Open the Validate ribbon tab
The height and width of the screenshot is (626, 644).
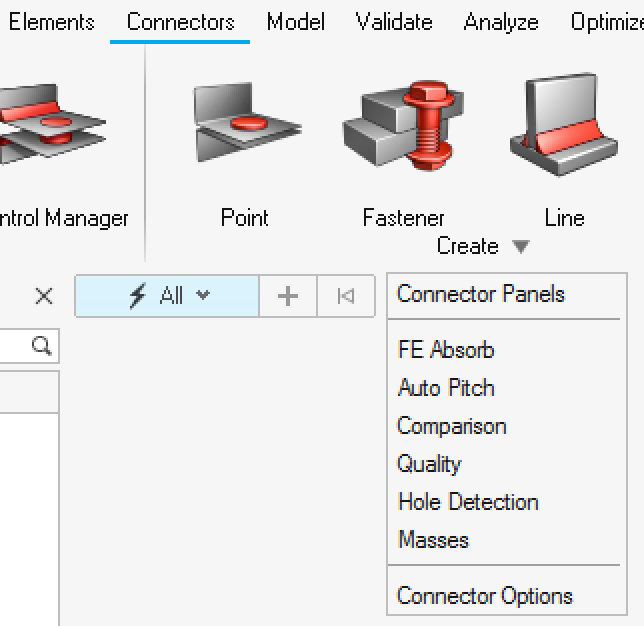coord(394,22)
